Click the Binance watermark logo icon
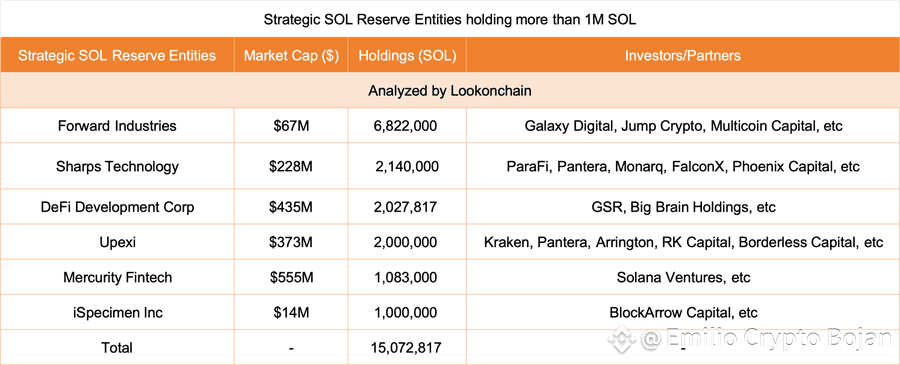This screenshot has width=900, height=365. coord(623,339)
